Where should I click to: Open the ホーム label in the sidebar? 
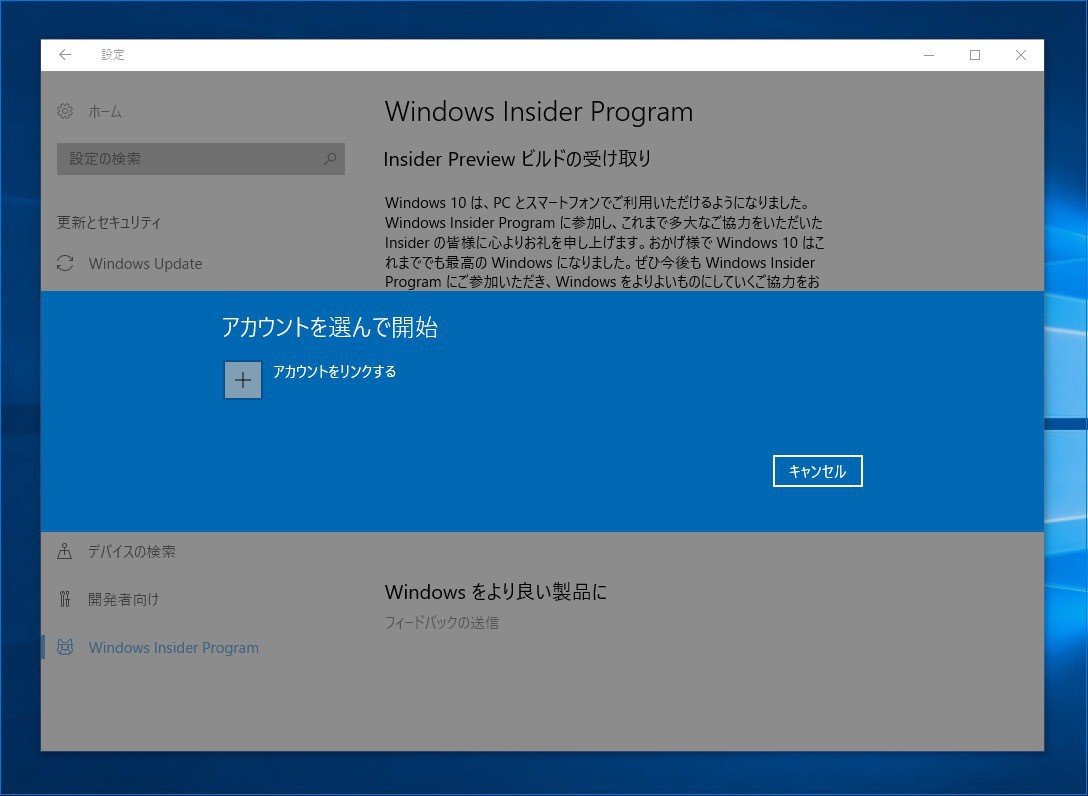click(105, 112)
